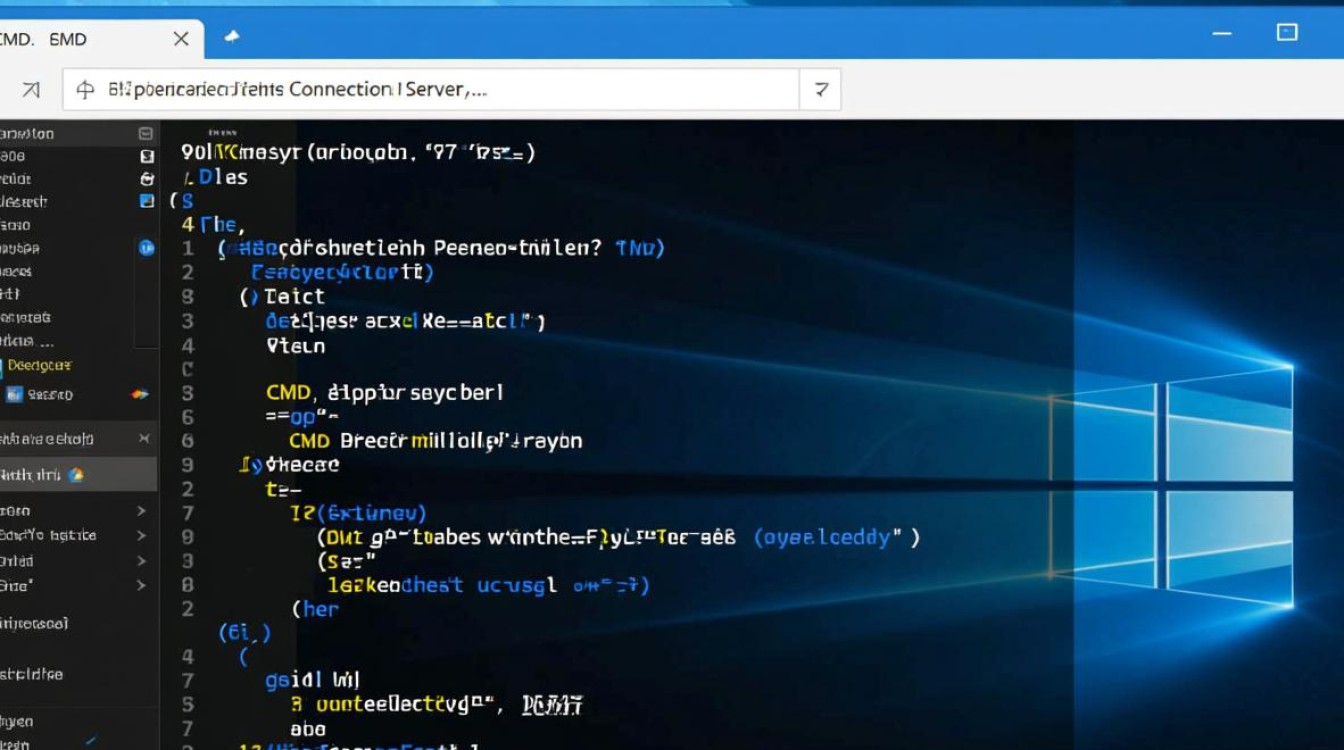Click the blue square icon in the sidebar
Viewport: 1344px width, 750px height.
click(147, 201)
